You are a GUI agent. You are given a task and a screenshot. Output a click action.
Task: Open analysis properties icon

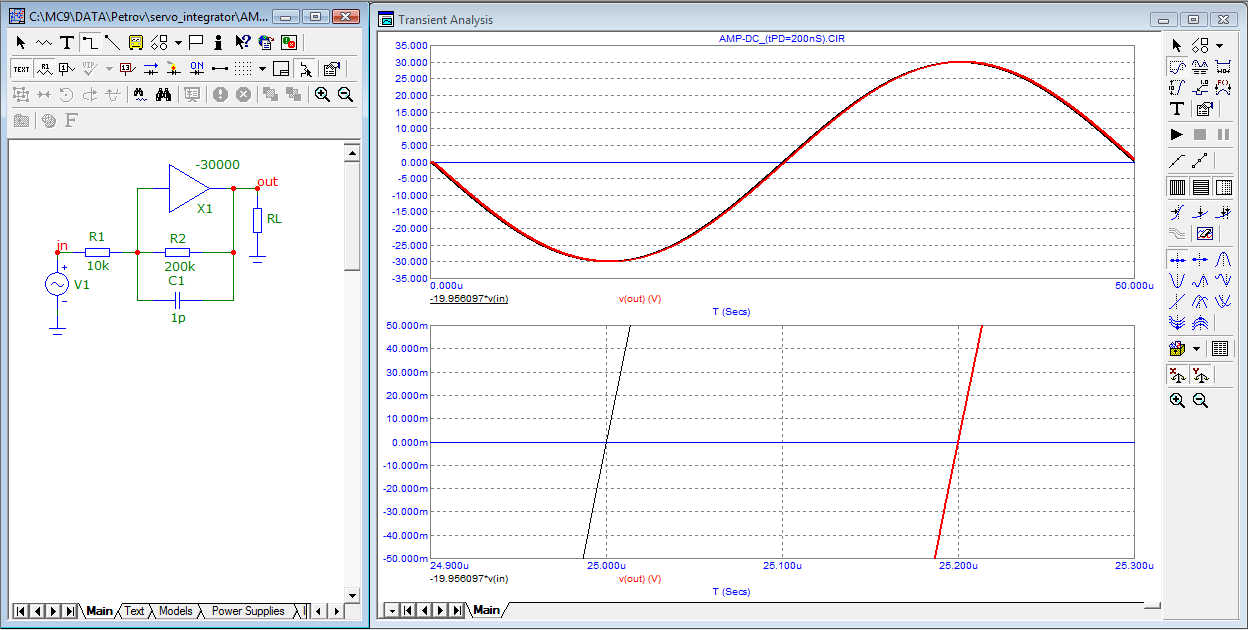coord(1204,109)
